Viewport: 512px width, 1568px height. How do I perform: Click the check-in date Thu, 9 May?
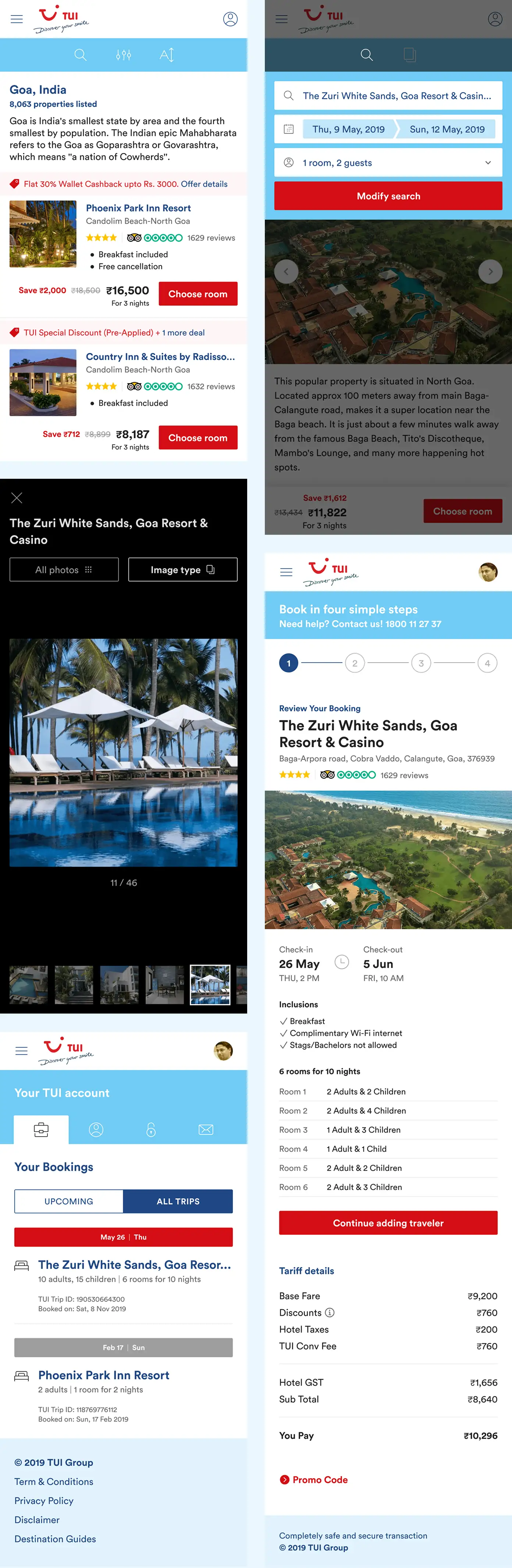pos(348,129)
